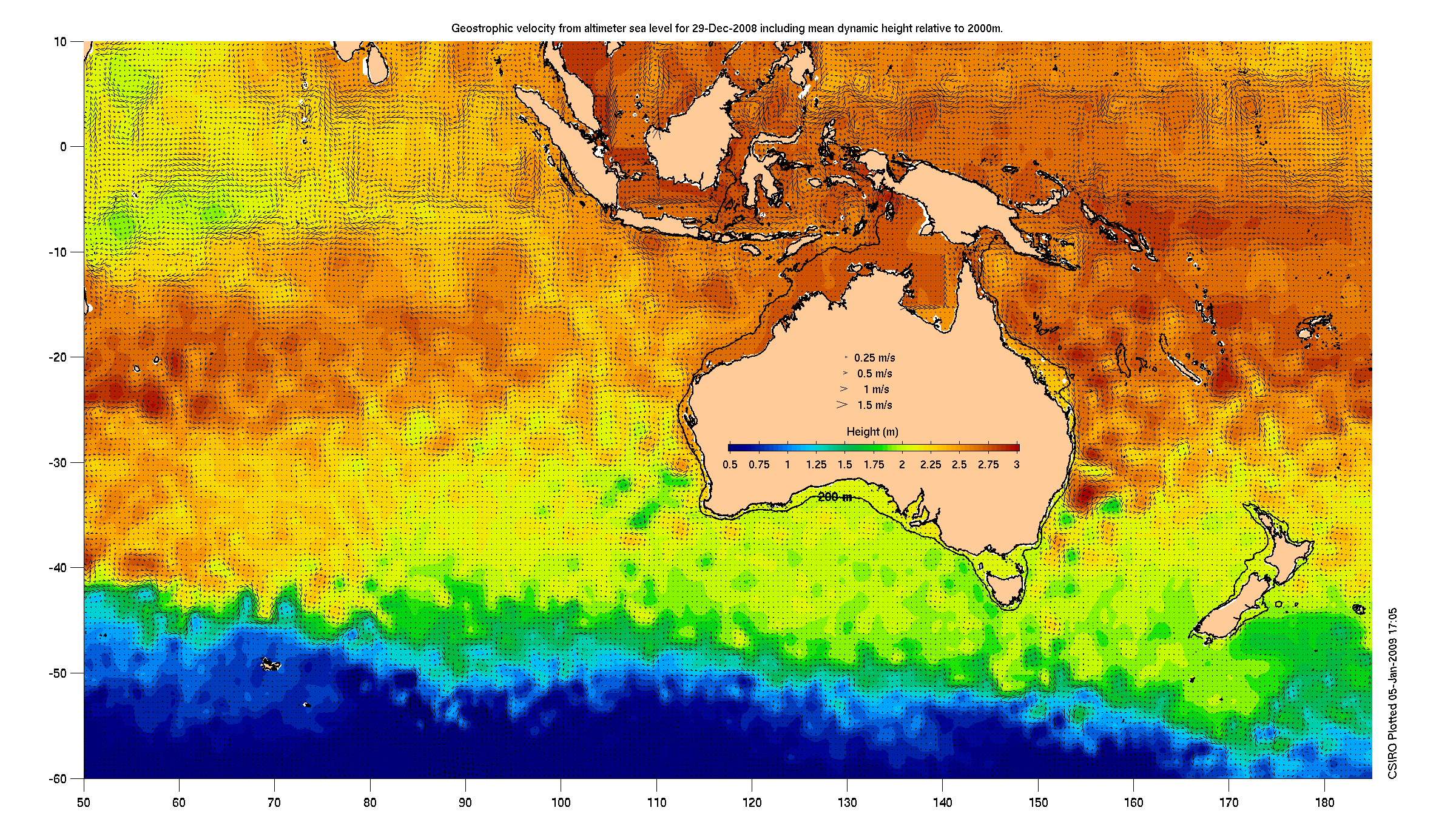Click the x-axis longitude label '80'
Viewport: 1456px width, 819px height.
click(370, 803)
